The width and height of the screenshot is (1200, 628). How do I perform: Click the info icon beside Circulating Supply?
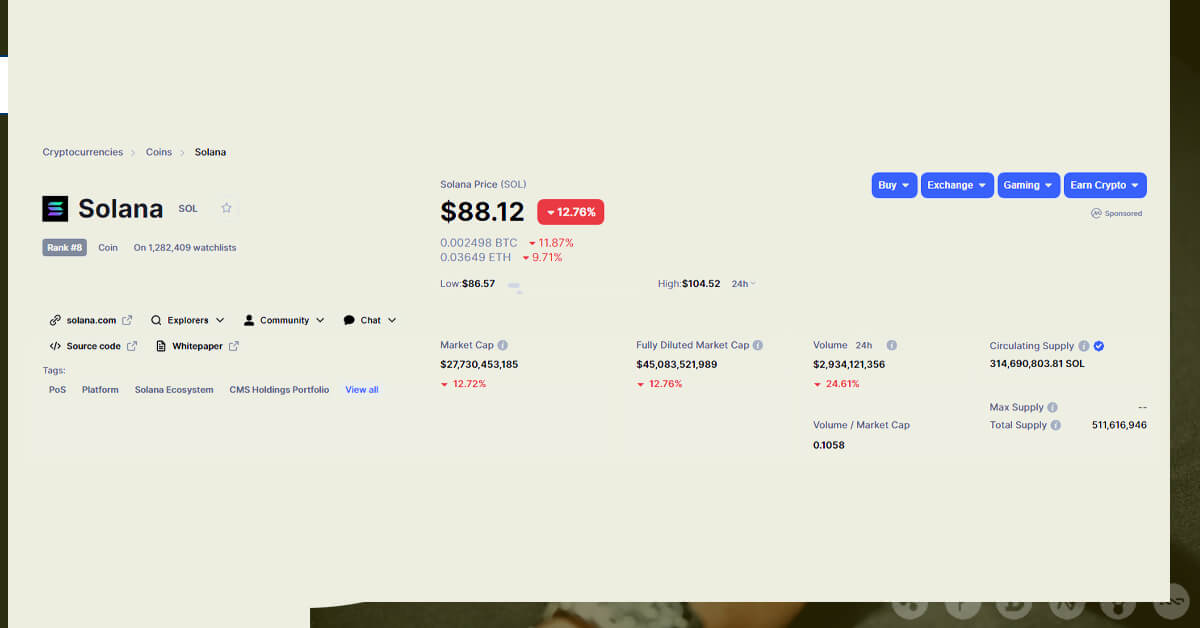point(1084,346)
